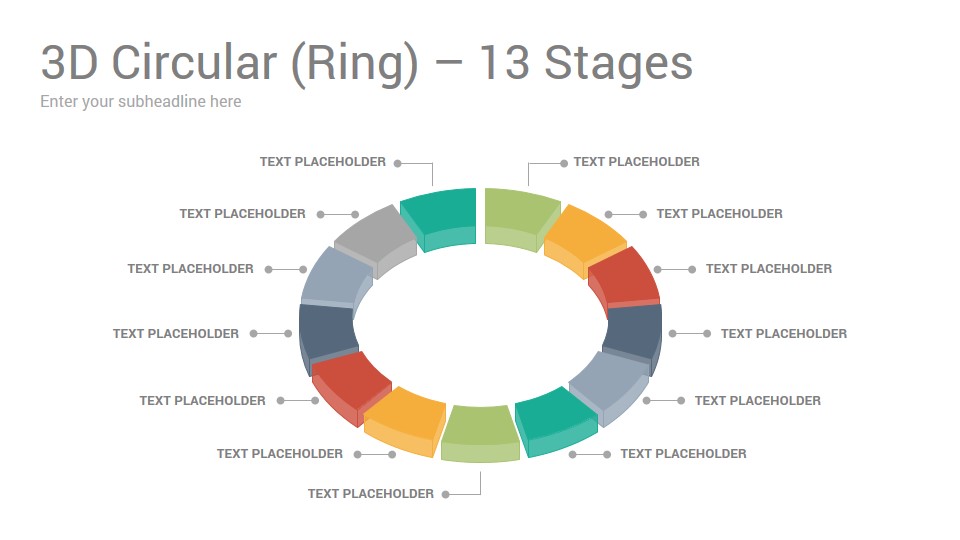Select the text placeholder connected to top teal segment
The width and height of the screenshot is (960, 540).
pos(323,162)
